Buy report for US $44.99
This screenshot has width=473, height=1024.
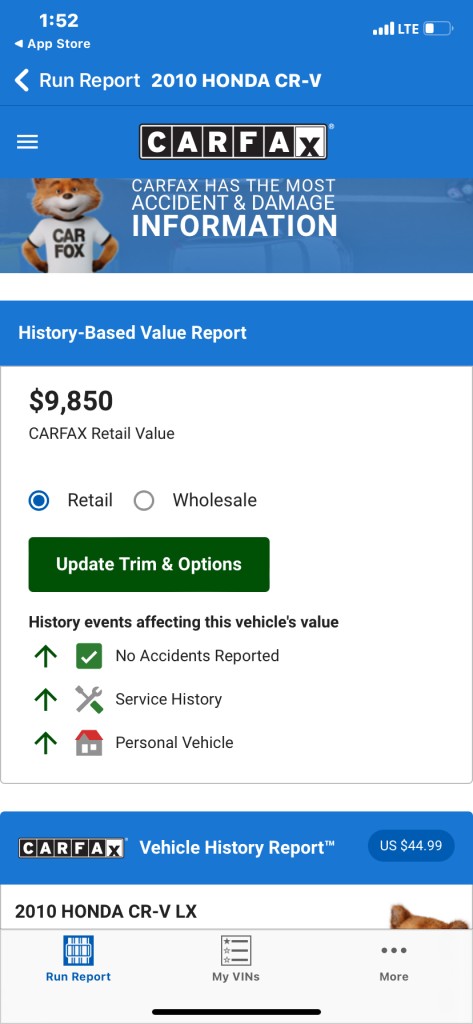pyautogui.click(x=411, y=846)
